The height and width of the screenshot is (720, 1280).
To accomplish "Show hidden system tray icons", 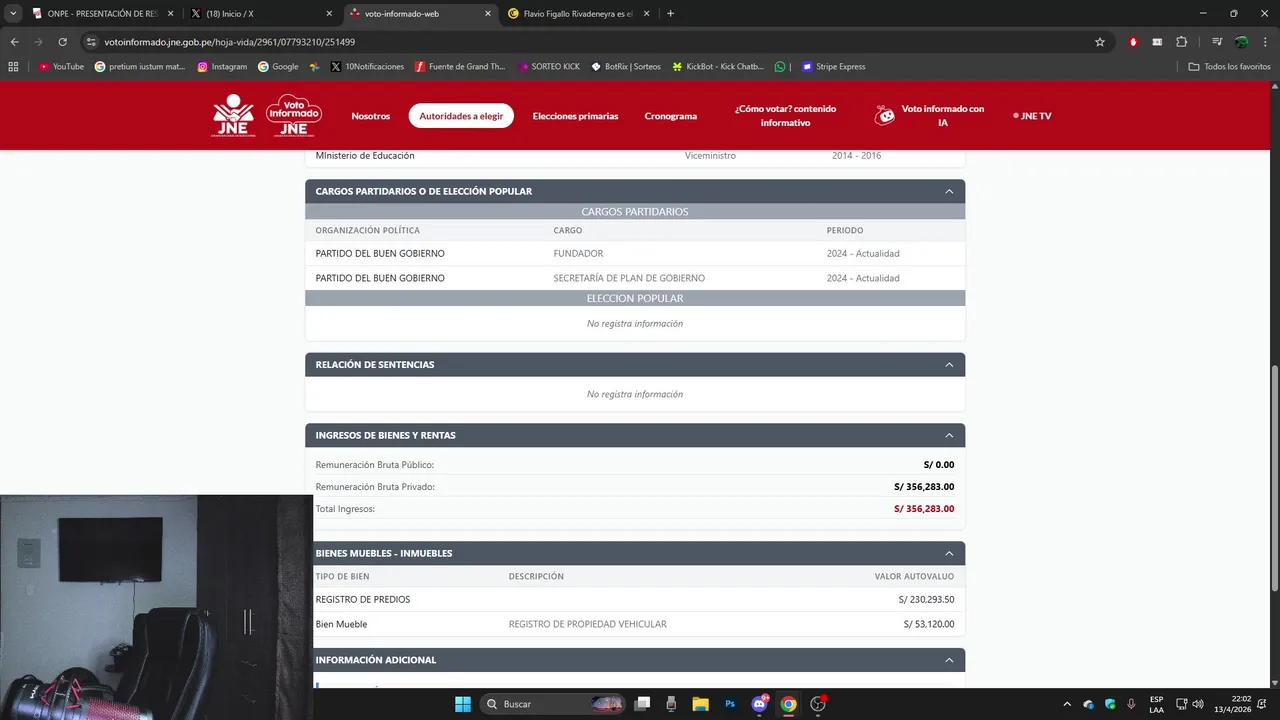I will [1067, 704].
